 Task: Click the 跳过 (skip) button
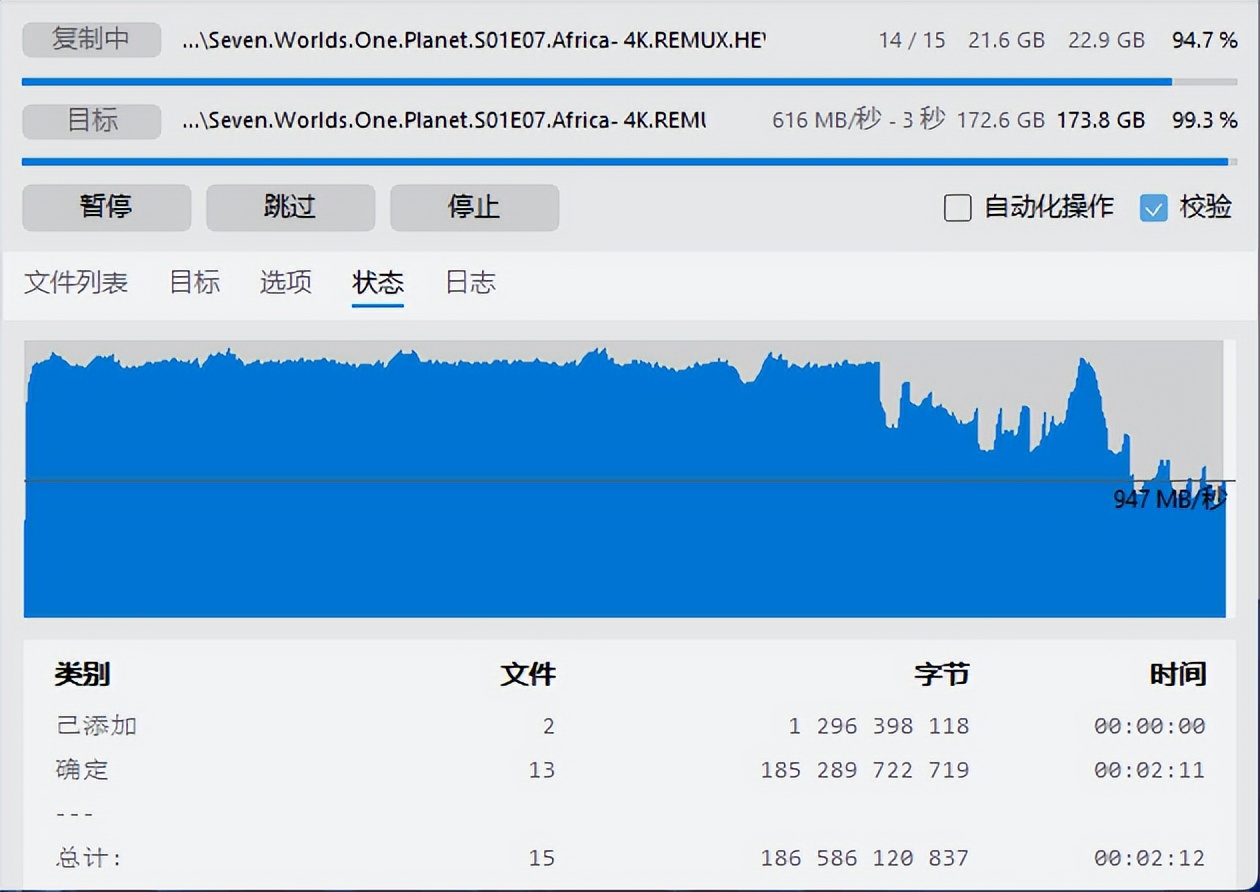(x=290, y=207)
